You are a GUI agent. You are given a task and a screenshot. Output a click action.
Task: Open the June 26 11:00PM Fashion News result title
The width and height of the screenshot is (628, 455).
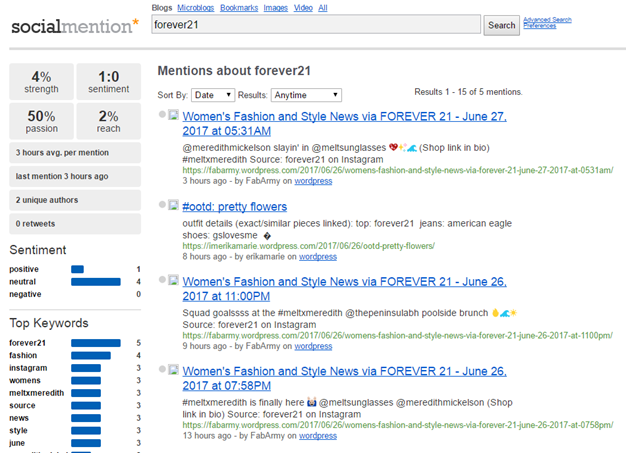pos(344,289)
